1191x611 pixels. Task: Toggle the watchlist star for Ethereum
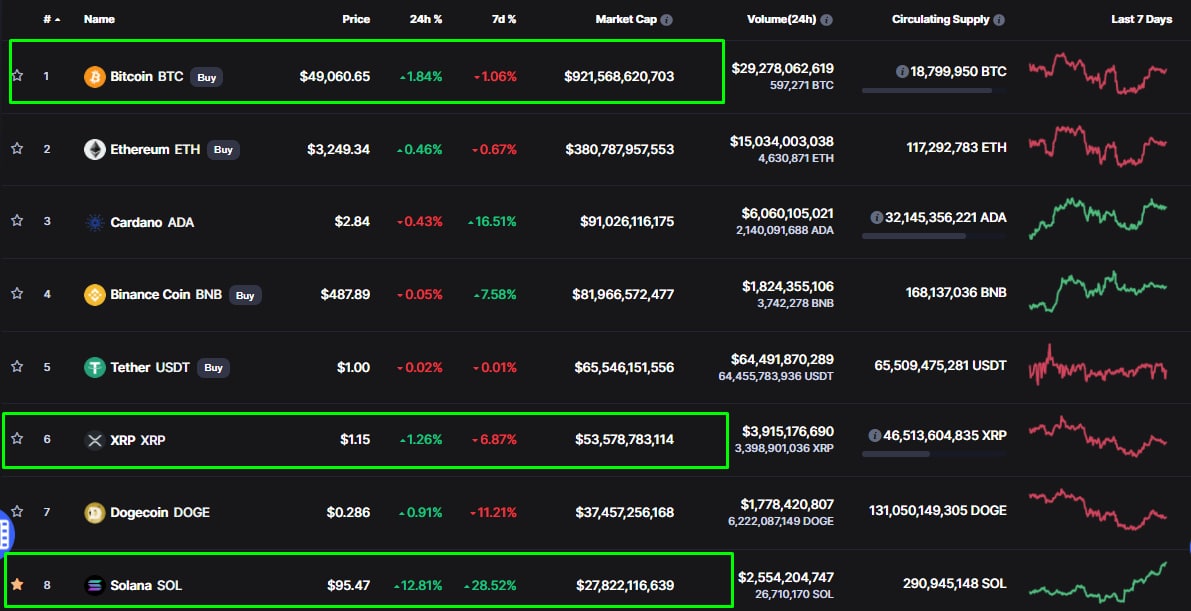(x=17, y=149)
